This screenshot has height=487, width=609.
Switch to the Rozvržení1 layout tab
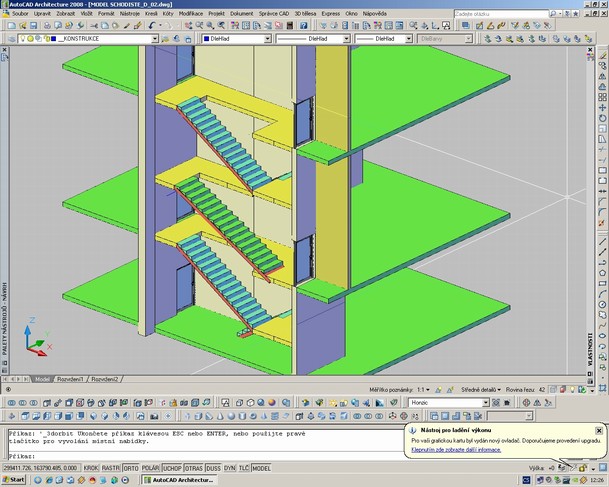(x=70, y=380)
